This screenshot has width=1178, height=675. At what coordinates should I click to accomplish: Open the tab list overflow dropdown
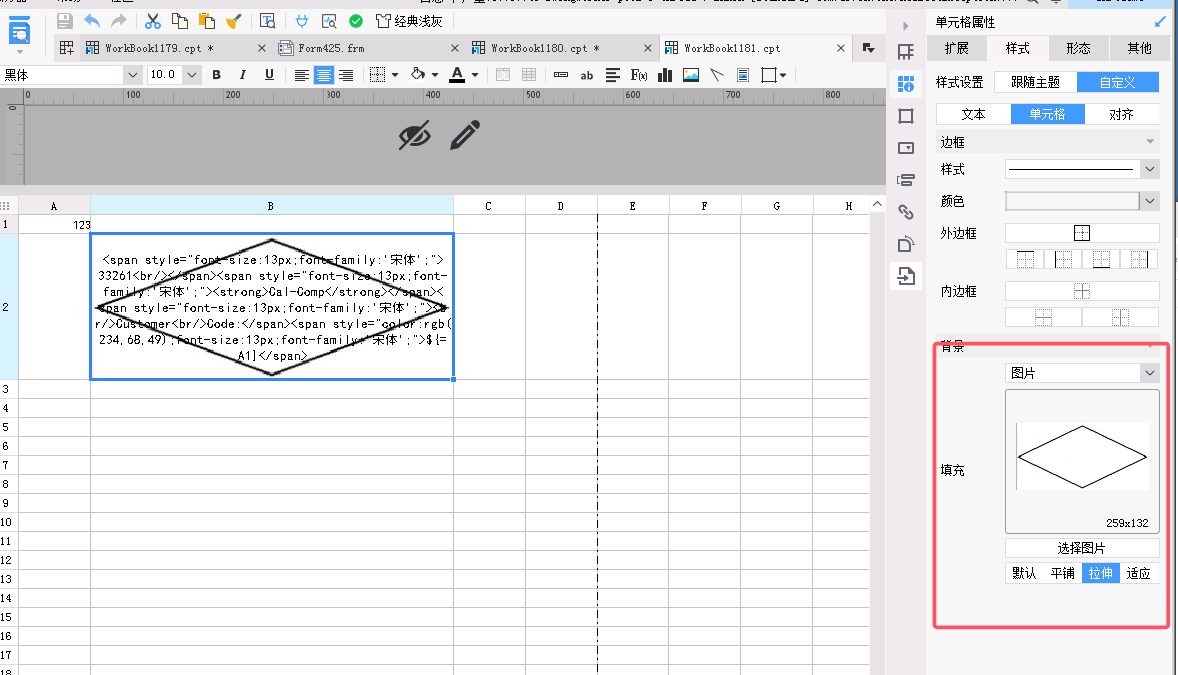coord(868,48)
